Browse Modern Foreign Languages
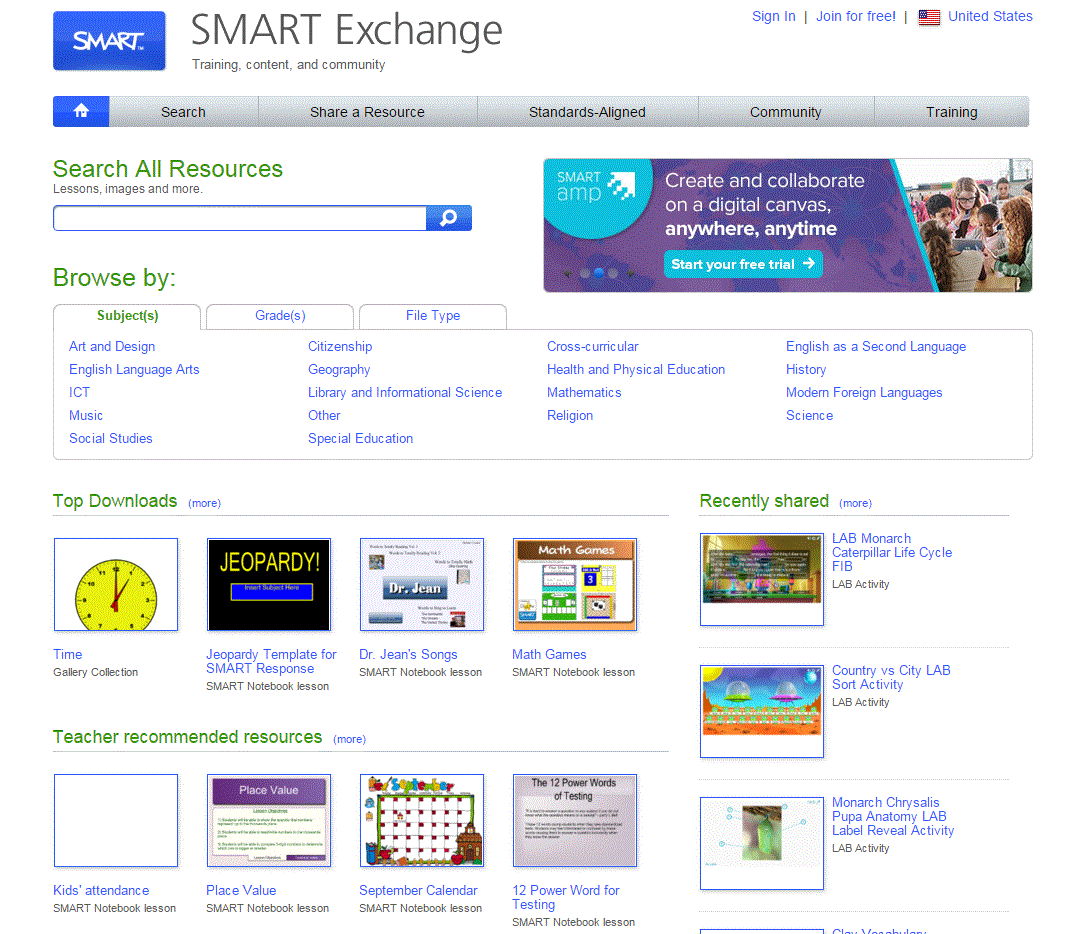1092x934 pixels. [x=864, y=393]
